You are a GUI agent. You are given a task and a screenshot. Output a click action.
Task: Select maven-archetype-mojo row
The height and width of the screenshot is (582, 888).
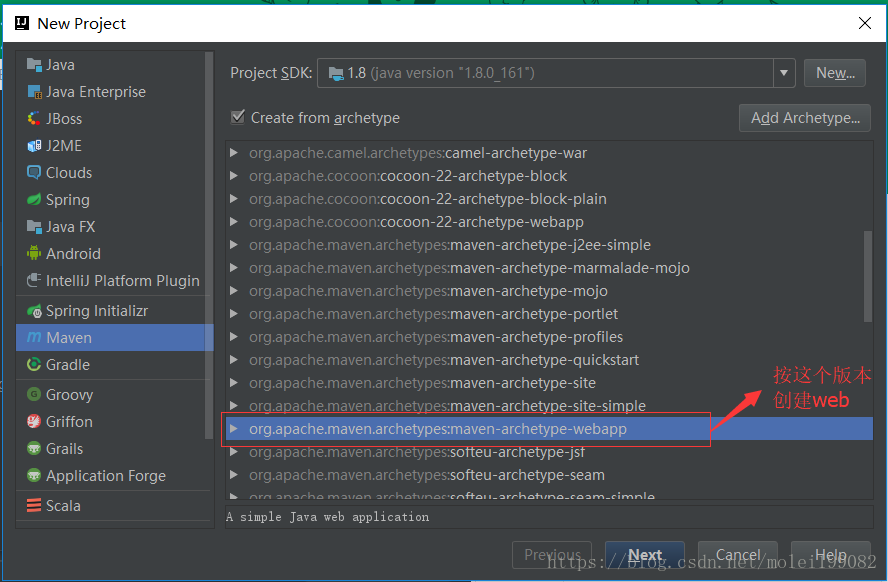tap(549, 291)
